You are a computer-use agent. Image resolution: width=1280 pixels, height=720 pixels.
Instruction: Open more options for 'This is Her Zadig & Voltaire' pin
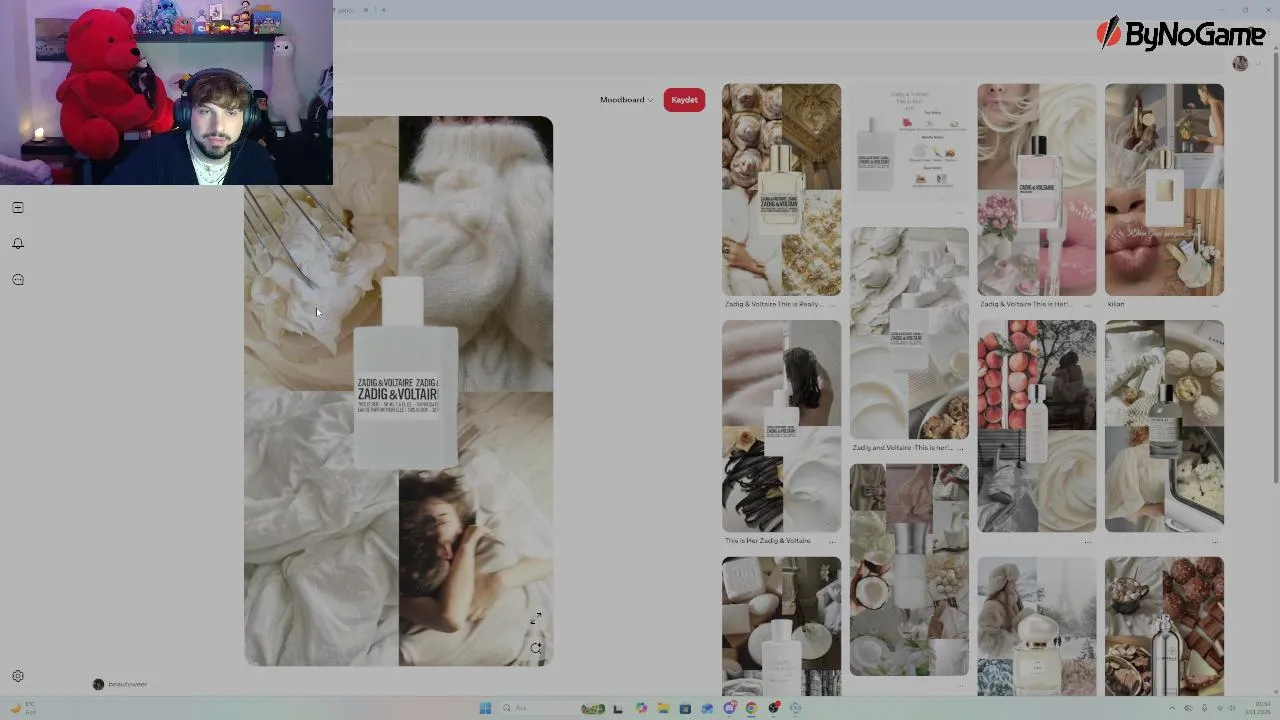pos(832,541)
